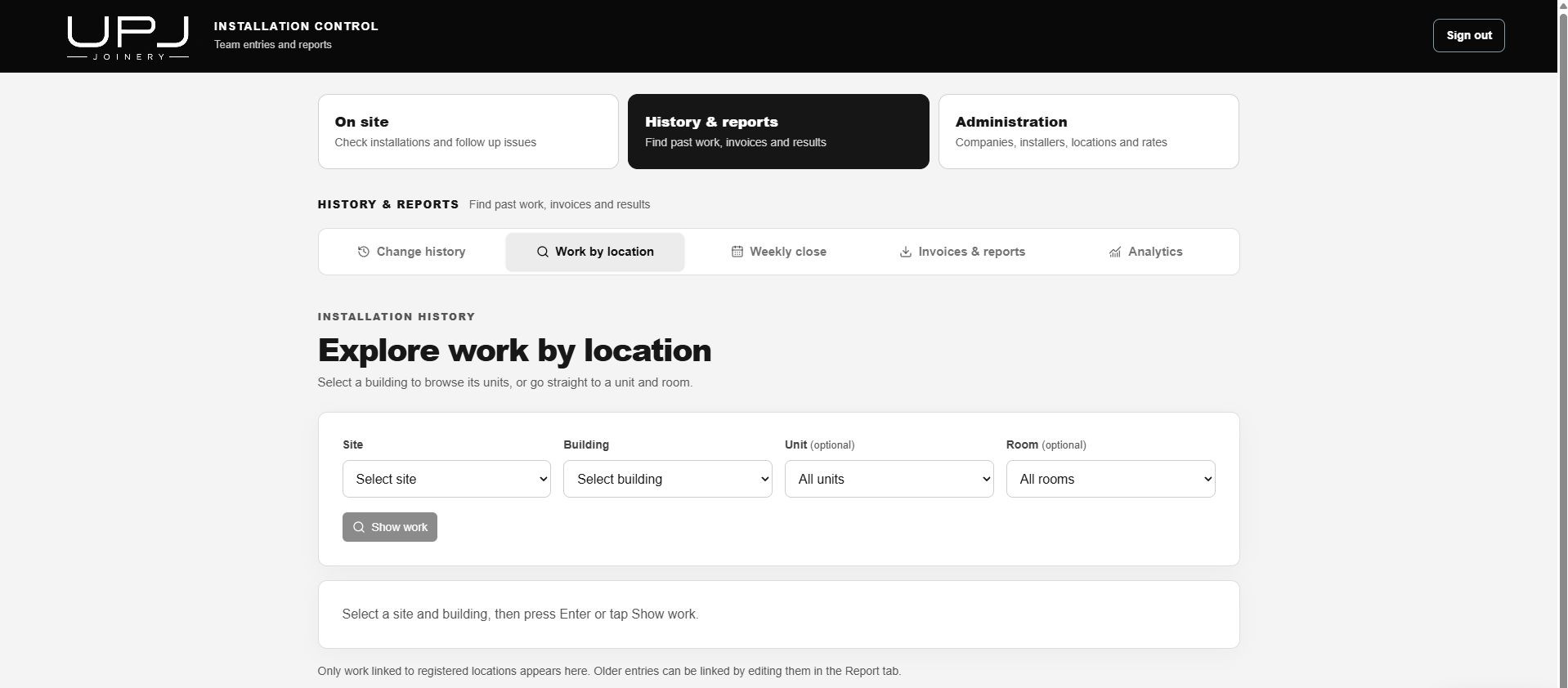Click the Unit (optional) label
The width and height of the screenshot is (1568, 688).
820,445
